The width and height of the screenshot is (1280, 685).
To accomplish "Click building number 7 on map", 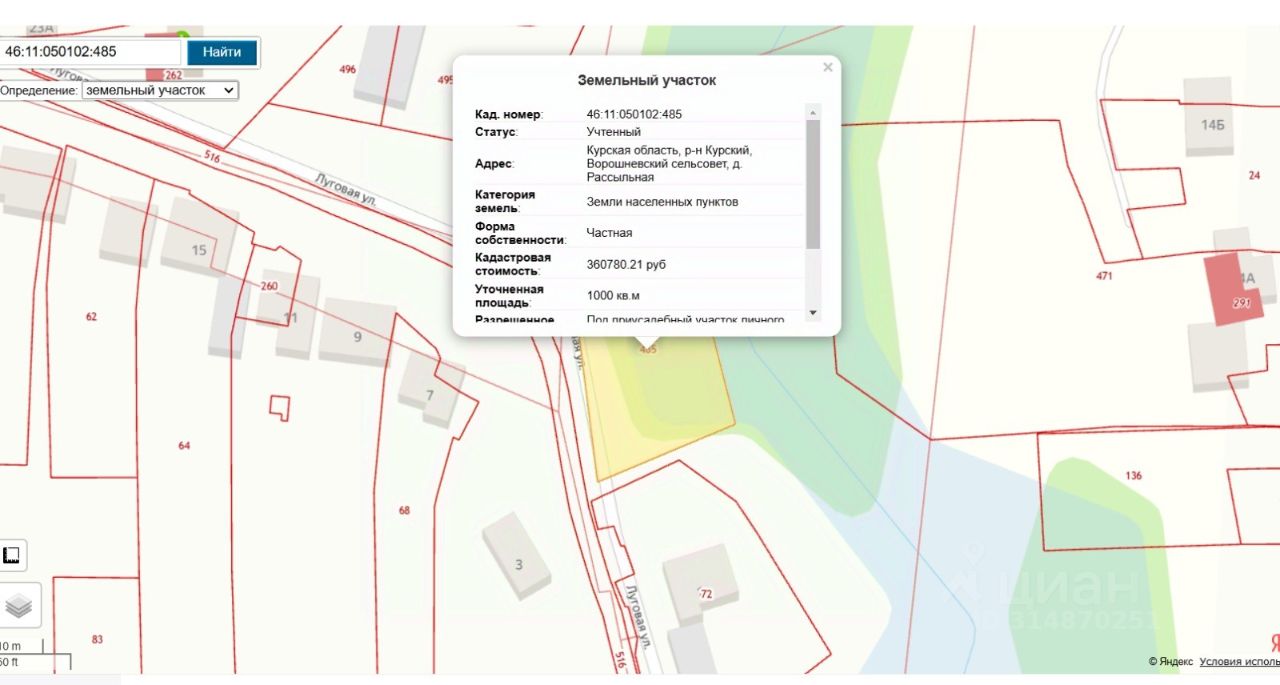I will coord(430,395).
